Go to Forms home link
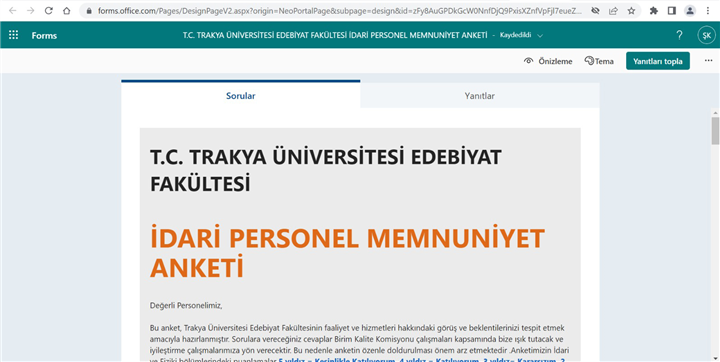The image size is (720, 362). 44,35
